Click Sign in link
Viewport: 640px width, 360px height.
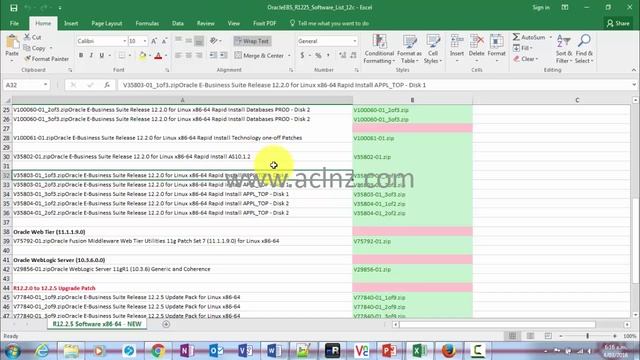541,7
